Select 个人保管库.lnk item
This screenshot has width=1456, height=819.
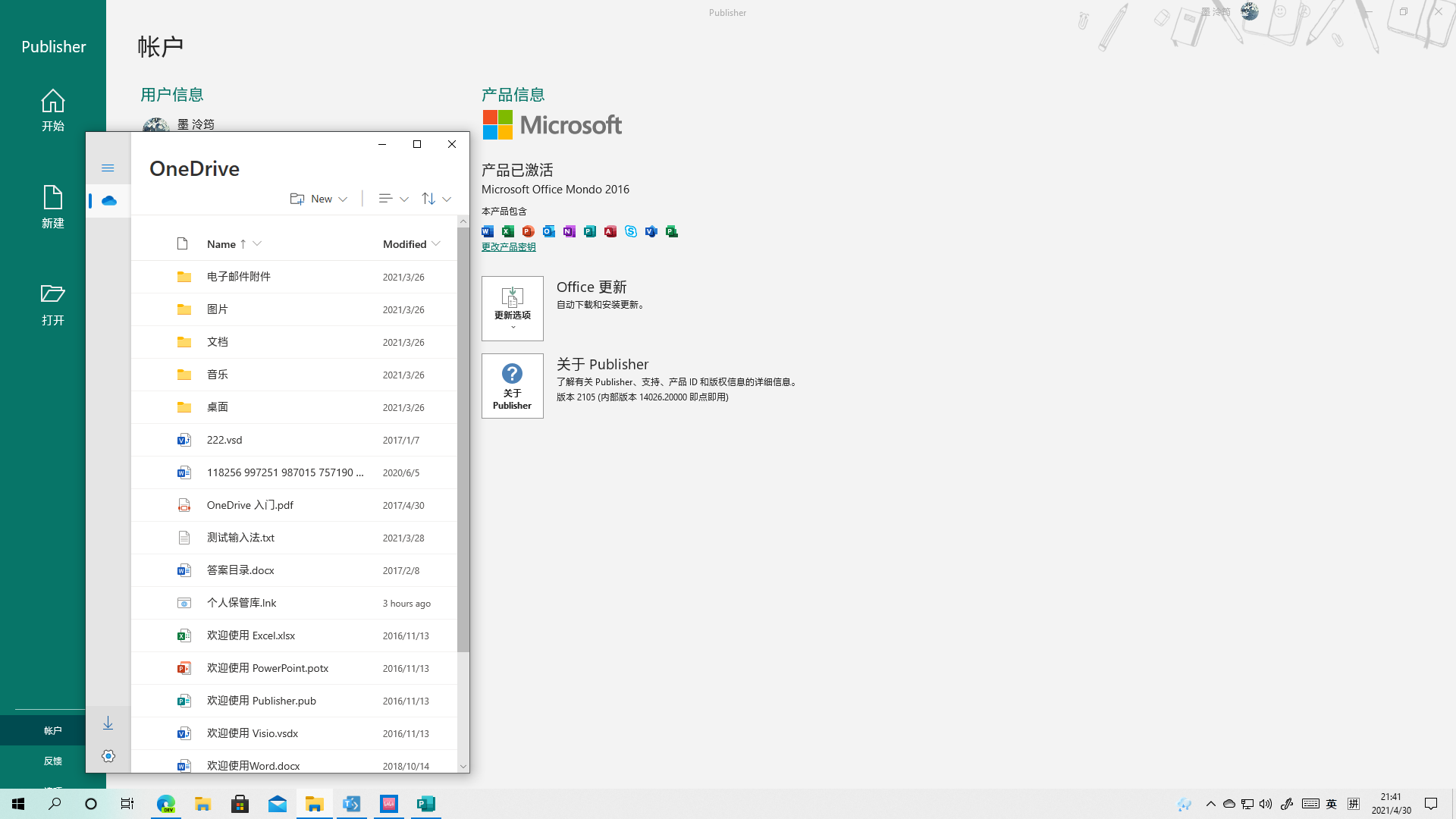pos(294,603)
